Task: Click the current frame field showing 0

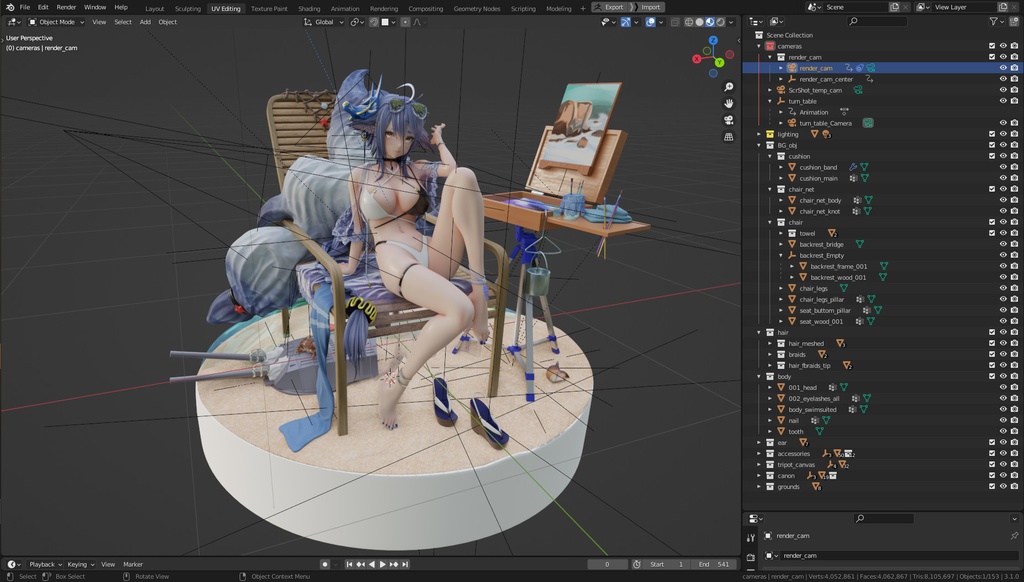Action: pyautogui.click(x=607, y=564)
